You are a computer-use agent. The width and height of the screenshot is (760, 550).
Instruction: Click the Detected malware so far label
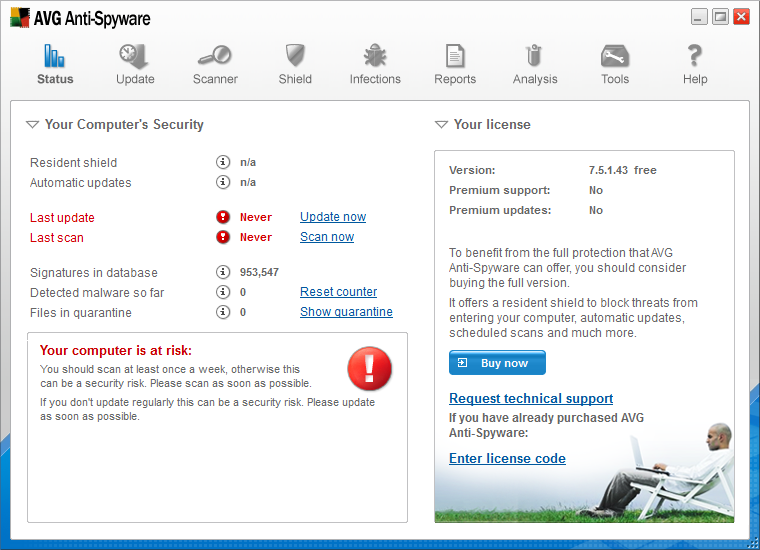[x=97, y=293]
